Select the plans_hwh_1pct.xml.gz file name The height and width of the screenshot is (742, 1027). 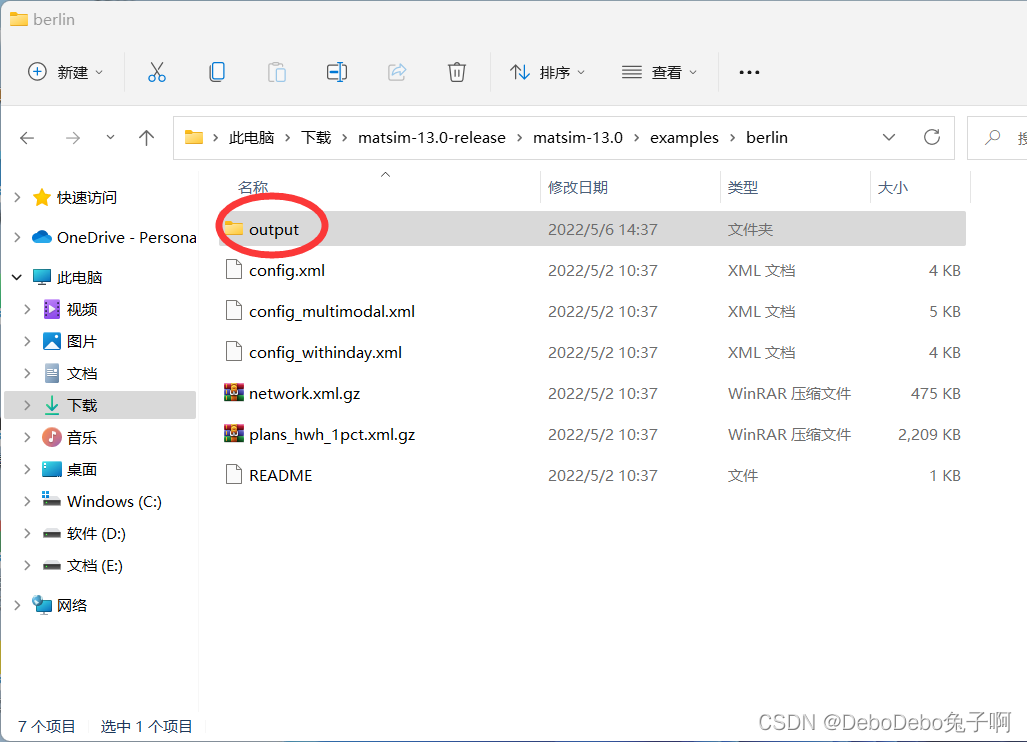[332, 434]
